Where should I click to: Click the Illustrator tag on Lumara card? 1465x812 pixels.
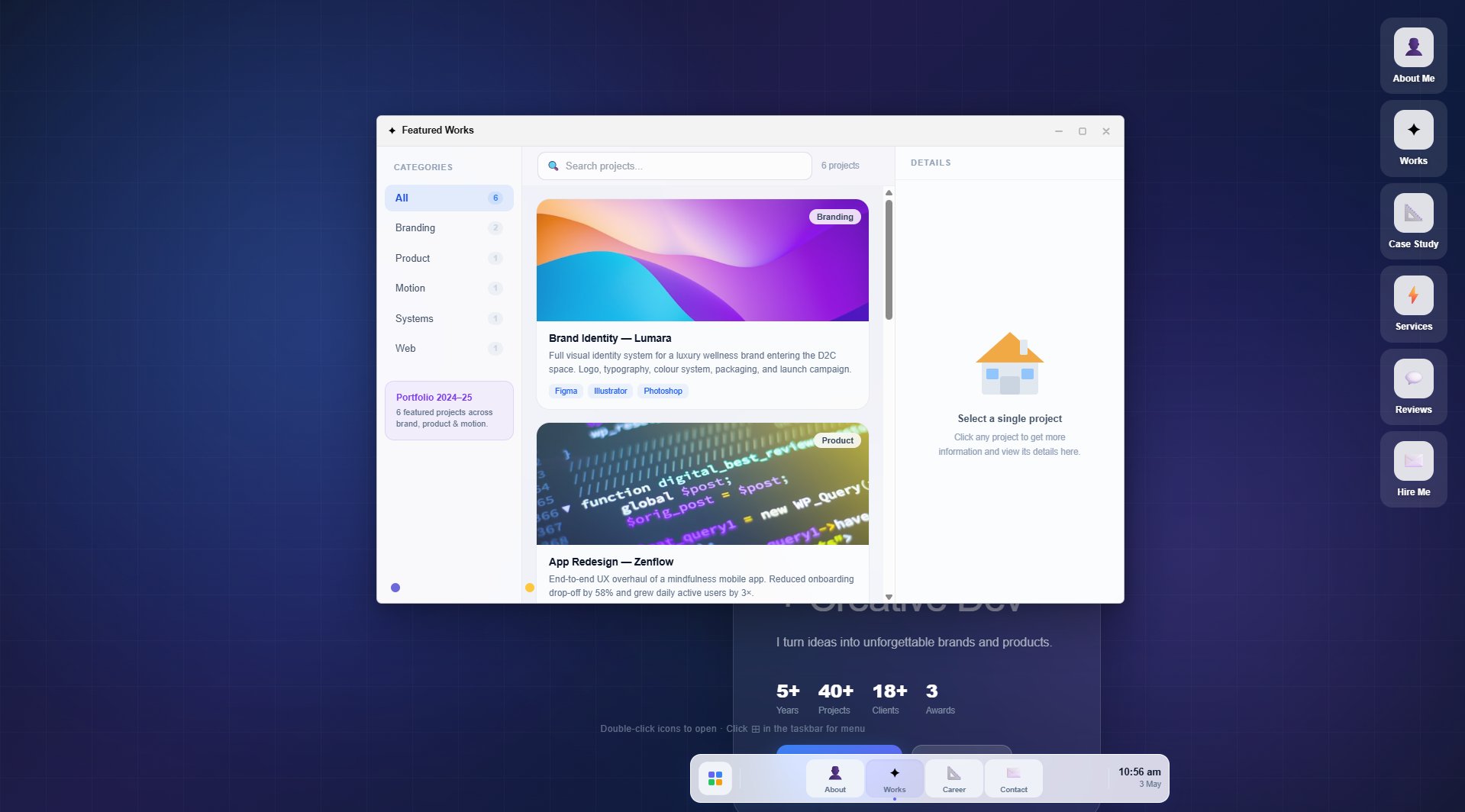point(610,391)
